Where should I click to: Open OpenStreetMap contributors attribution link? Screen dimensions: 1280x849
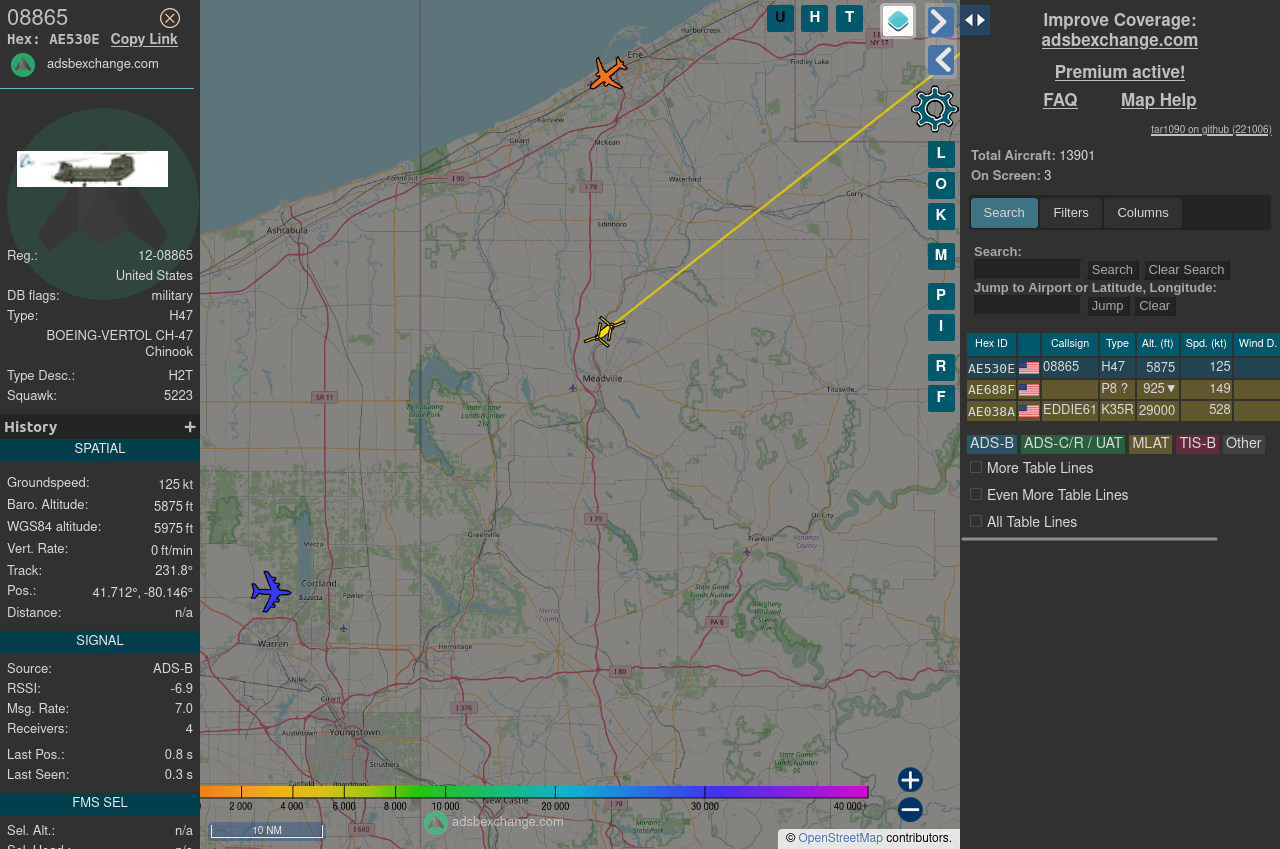pos(840,838)
